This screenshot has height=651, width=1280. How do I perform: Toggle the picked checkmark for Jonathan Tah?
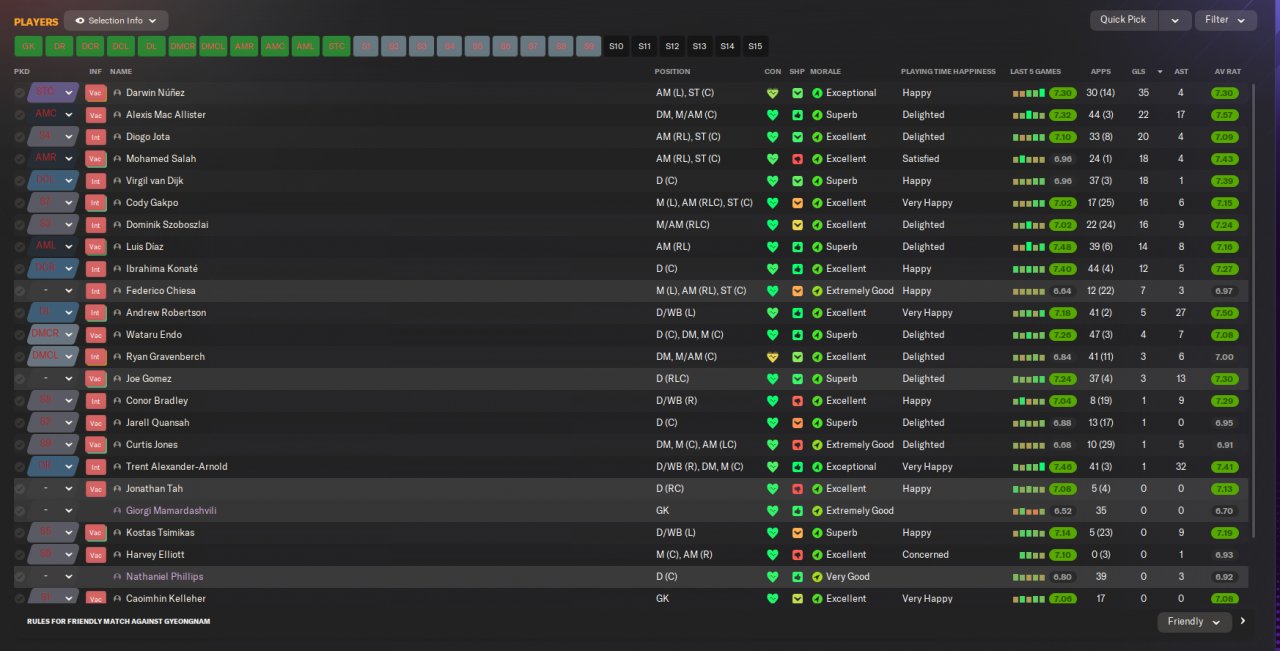[19, 489]
